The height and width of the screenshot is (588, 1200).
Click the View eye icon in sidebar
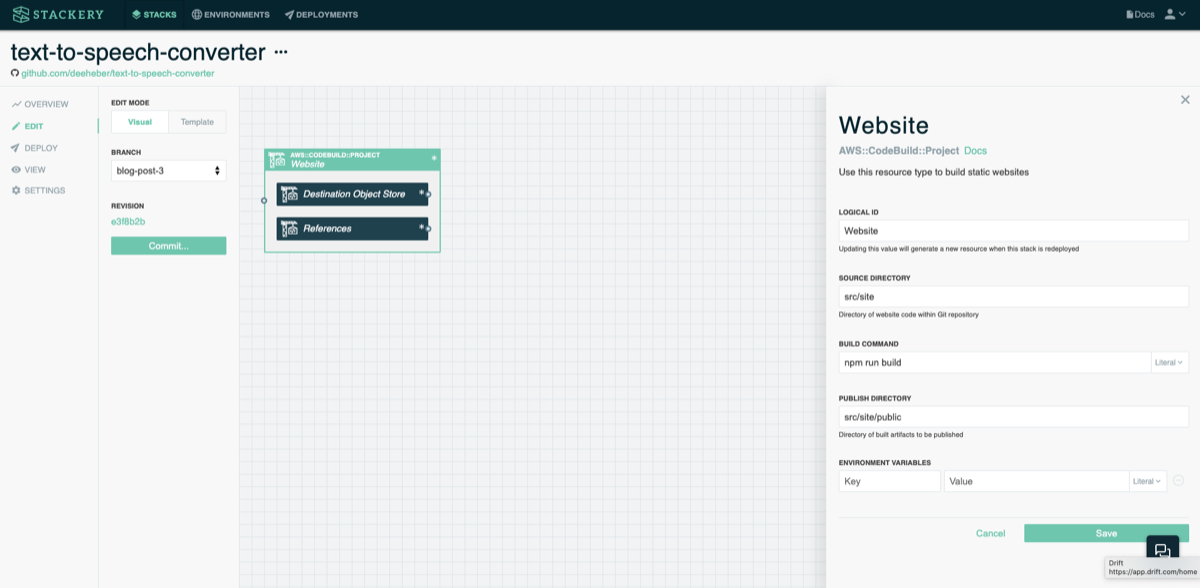click(16, 168)
